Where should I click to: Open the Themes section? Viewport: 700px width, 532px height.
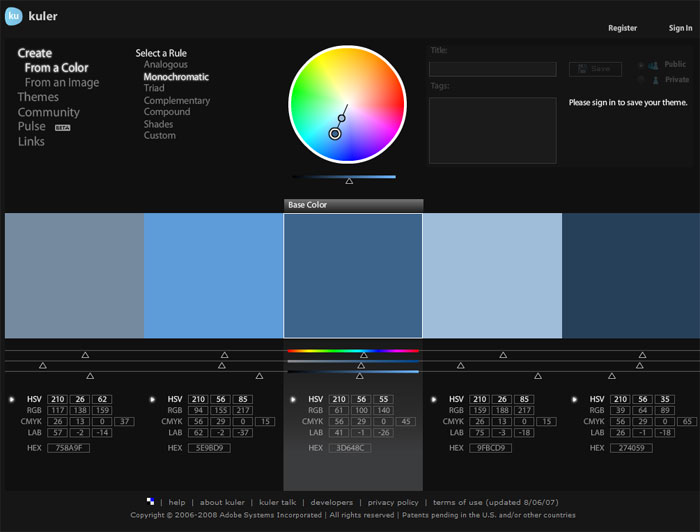coord(38,98)
